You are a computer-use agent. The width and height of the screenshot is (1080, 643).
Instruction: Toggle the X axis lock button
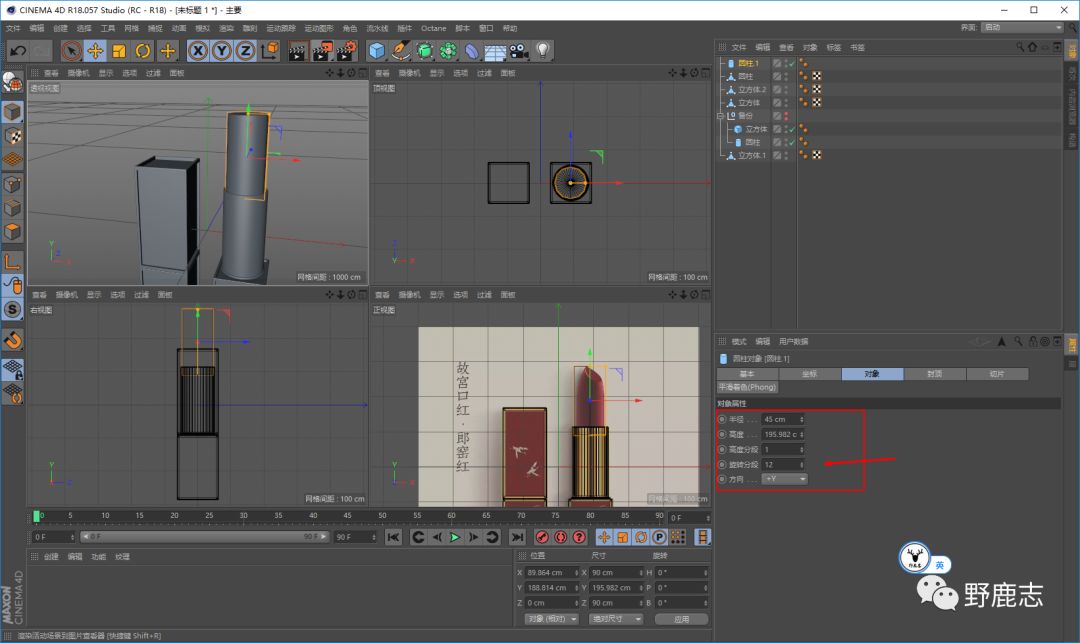coord(198,50)
